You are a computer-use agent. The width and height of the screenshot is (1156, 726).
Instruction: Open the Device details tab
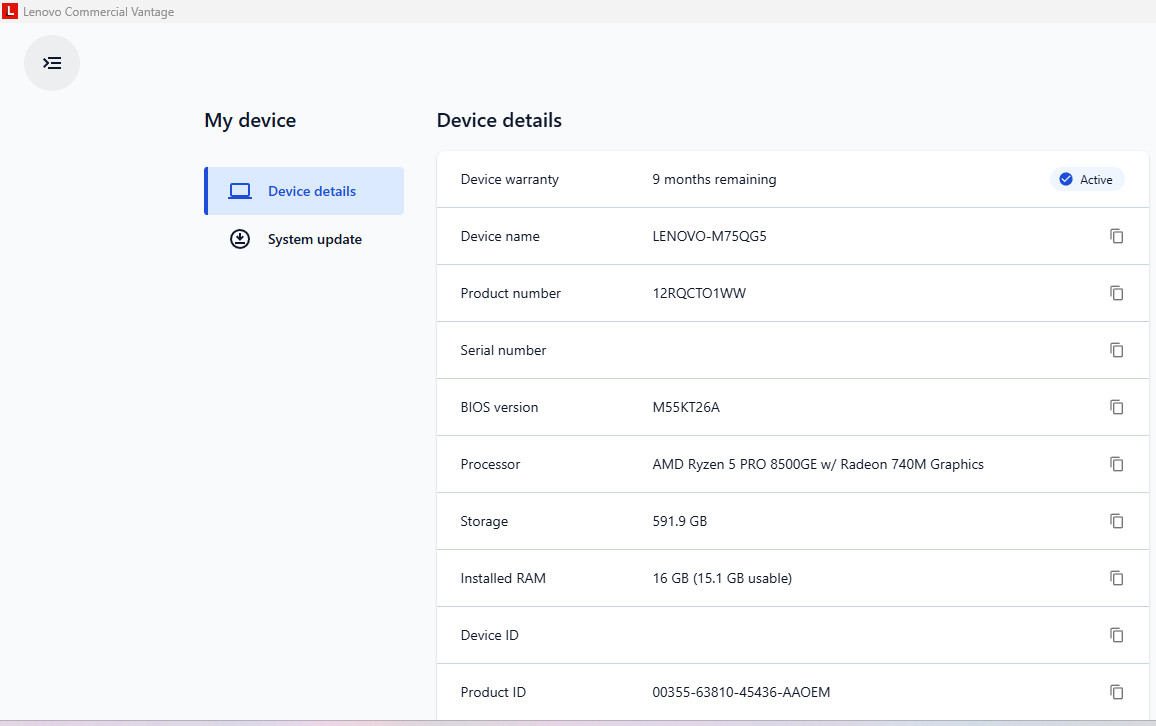tap(304, 191)
